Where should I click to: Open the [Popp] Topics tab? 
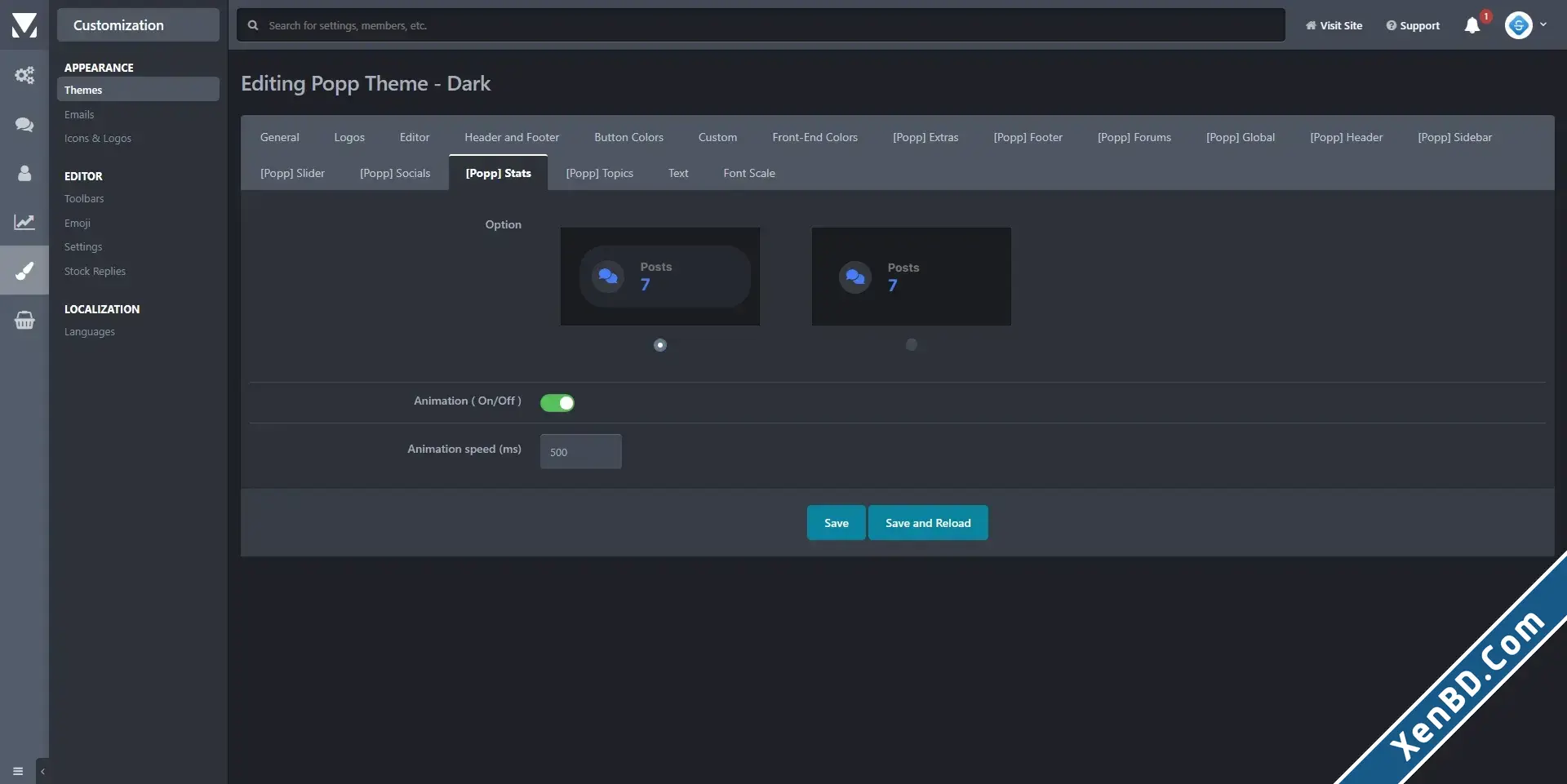[600, 173]
